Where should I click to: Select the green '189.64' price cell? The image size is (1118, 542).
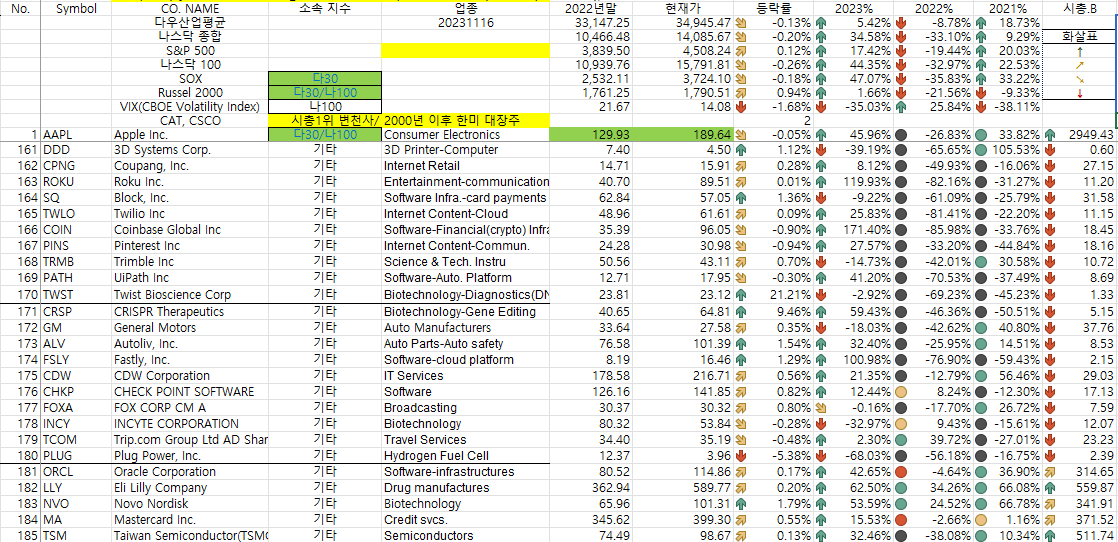click(683, 135)
